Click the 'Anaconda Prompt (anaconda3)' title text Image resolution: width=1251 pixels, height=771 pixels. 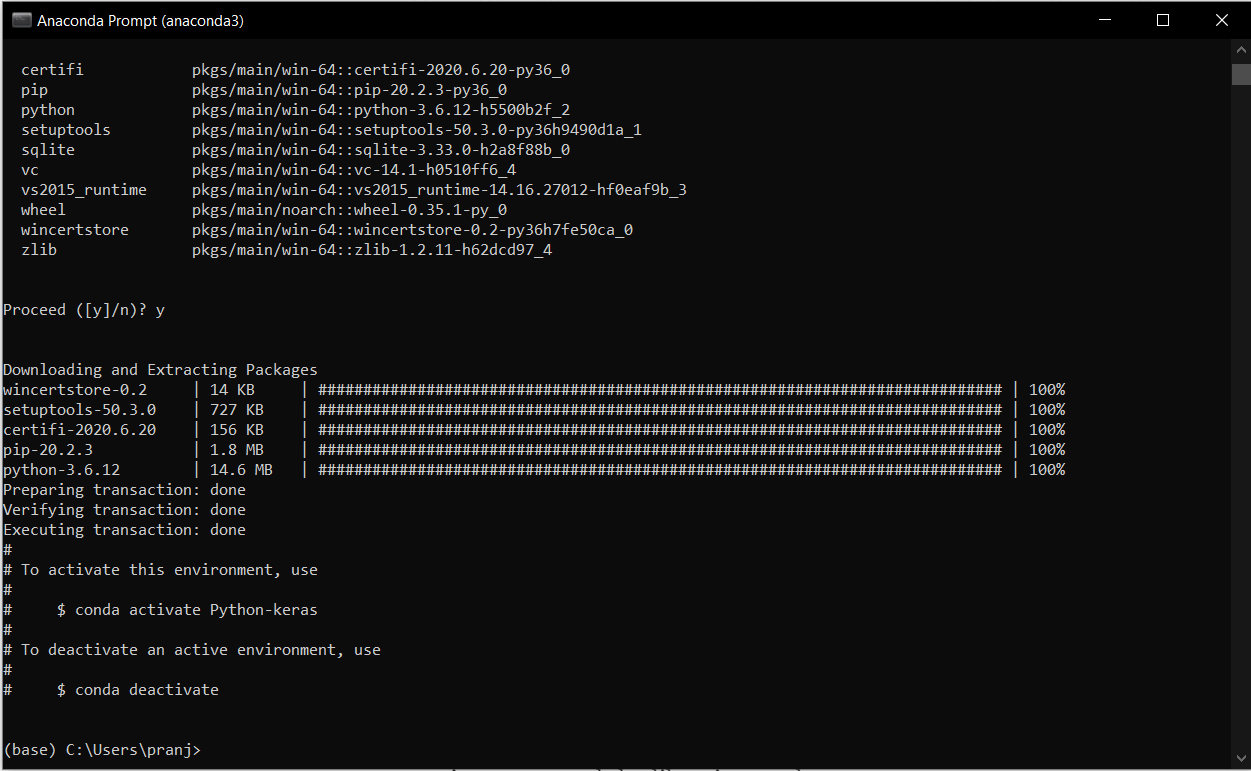140,20
